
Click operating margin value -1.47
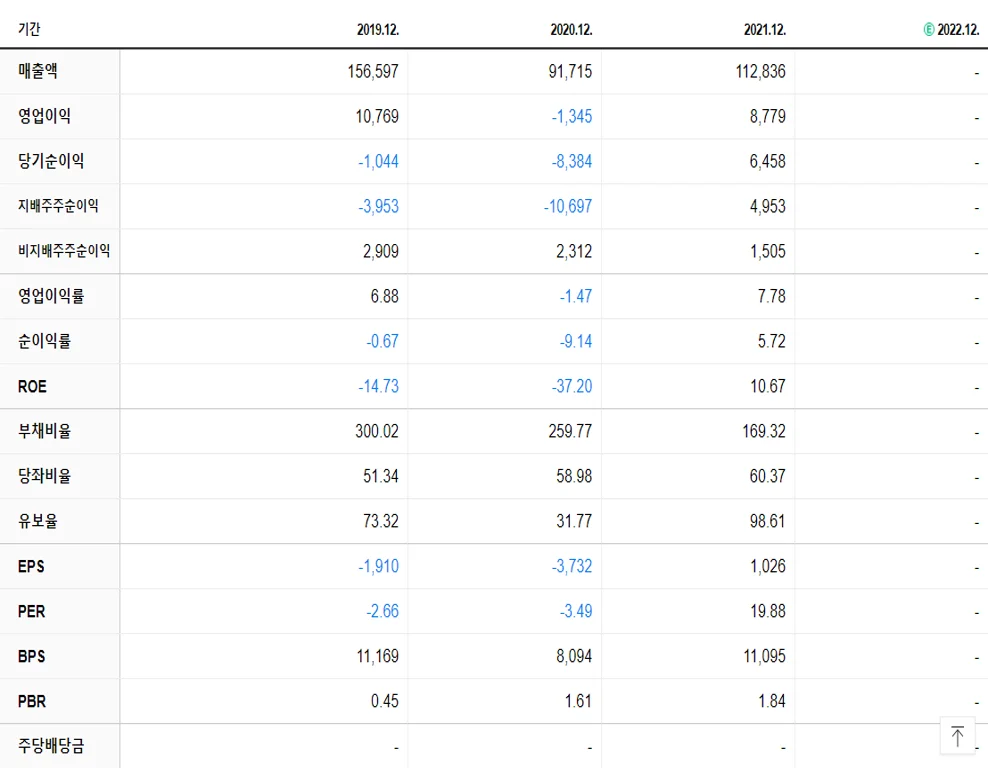pyautogui.click(x=576, y=296)
